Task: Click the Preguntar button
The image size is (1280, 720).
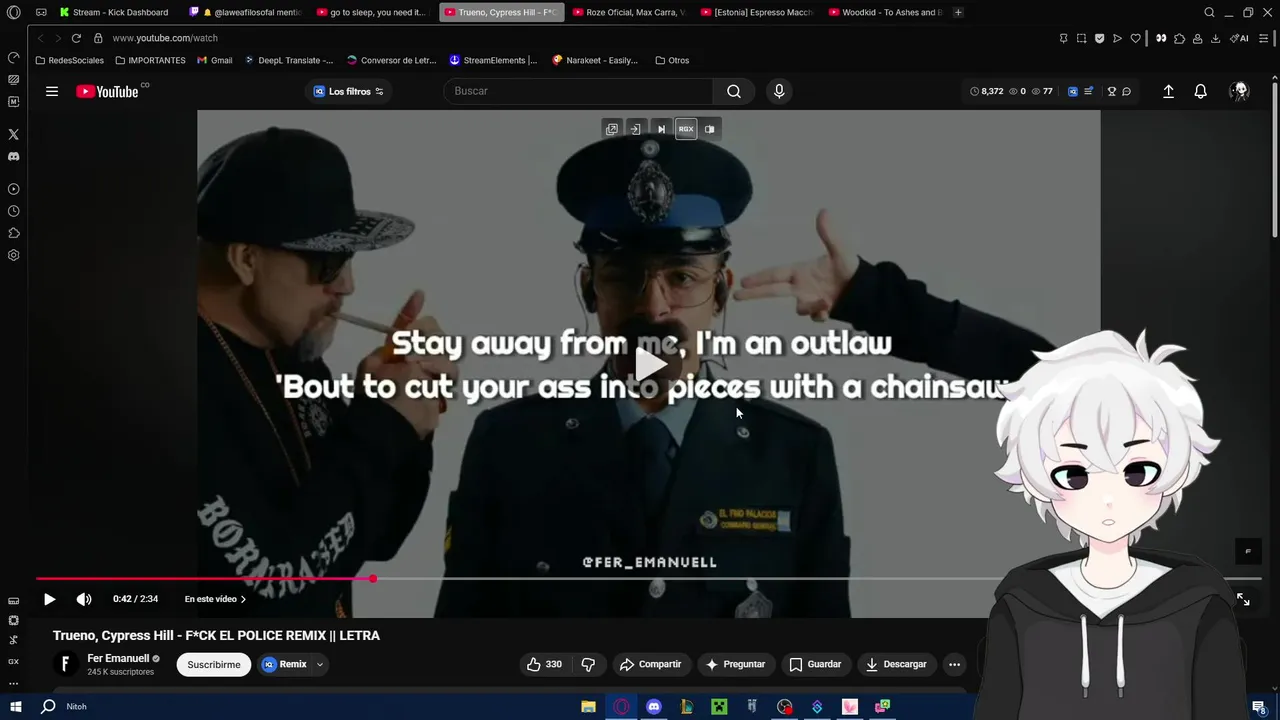Action: 735,664
